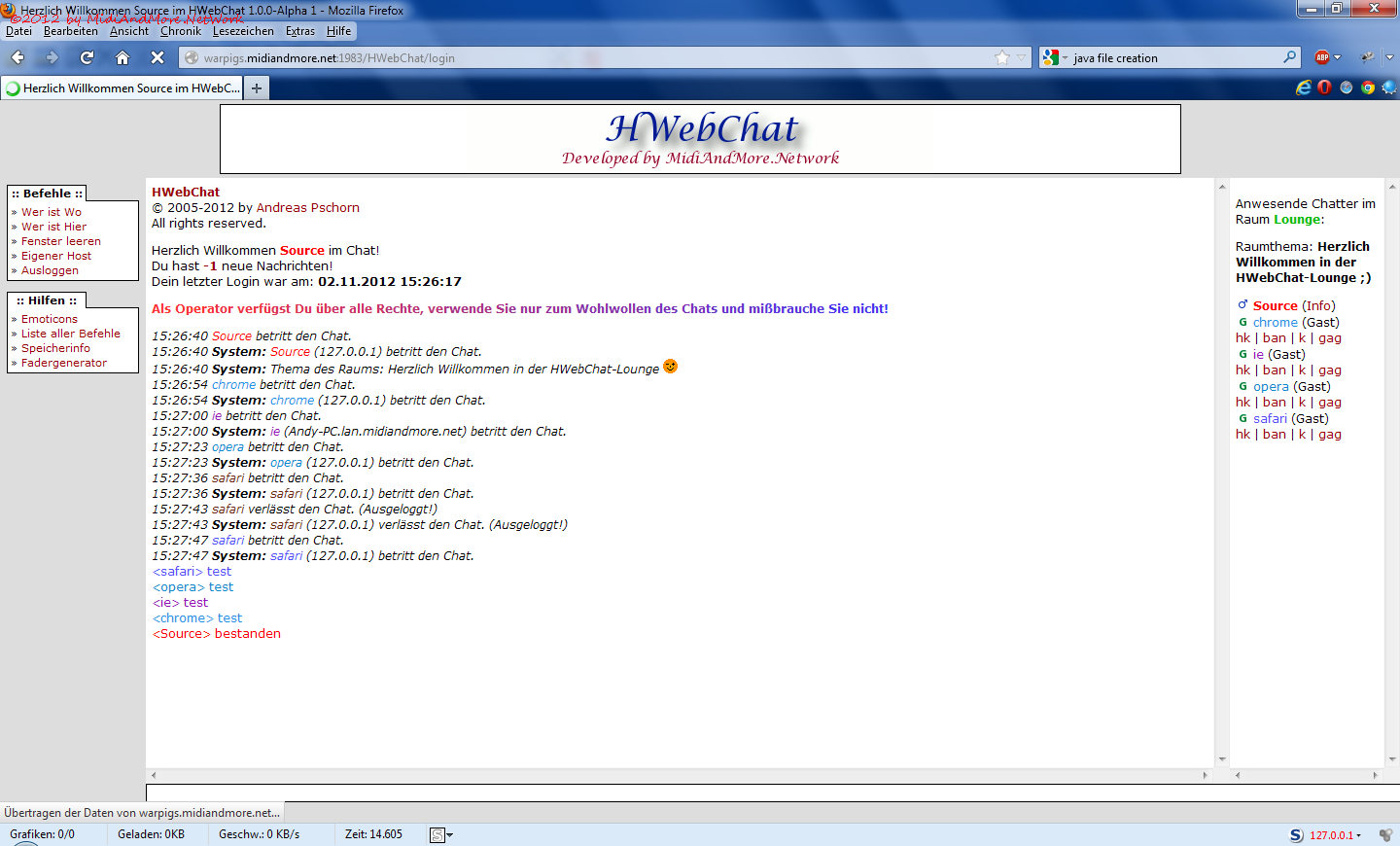This screenshot has height=846, width=1400.
Task: Open the Google search engine dropdown
Action: [1054, 57]
